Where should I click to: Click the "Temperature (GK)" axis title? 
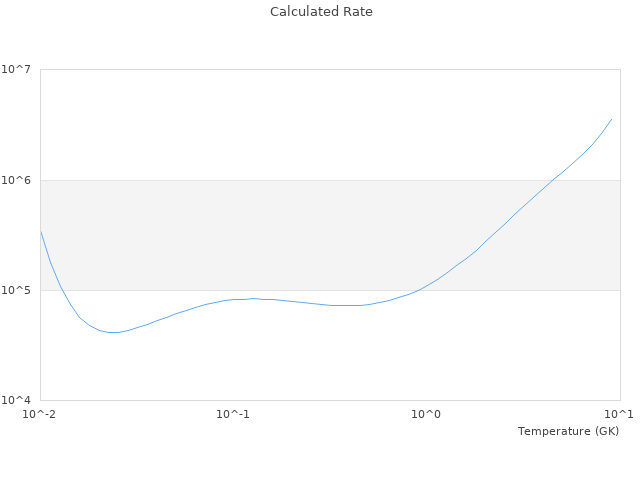568,431
